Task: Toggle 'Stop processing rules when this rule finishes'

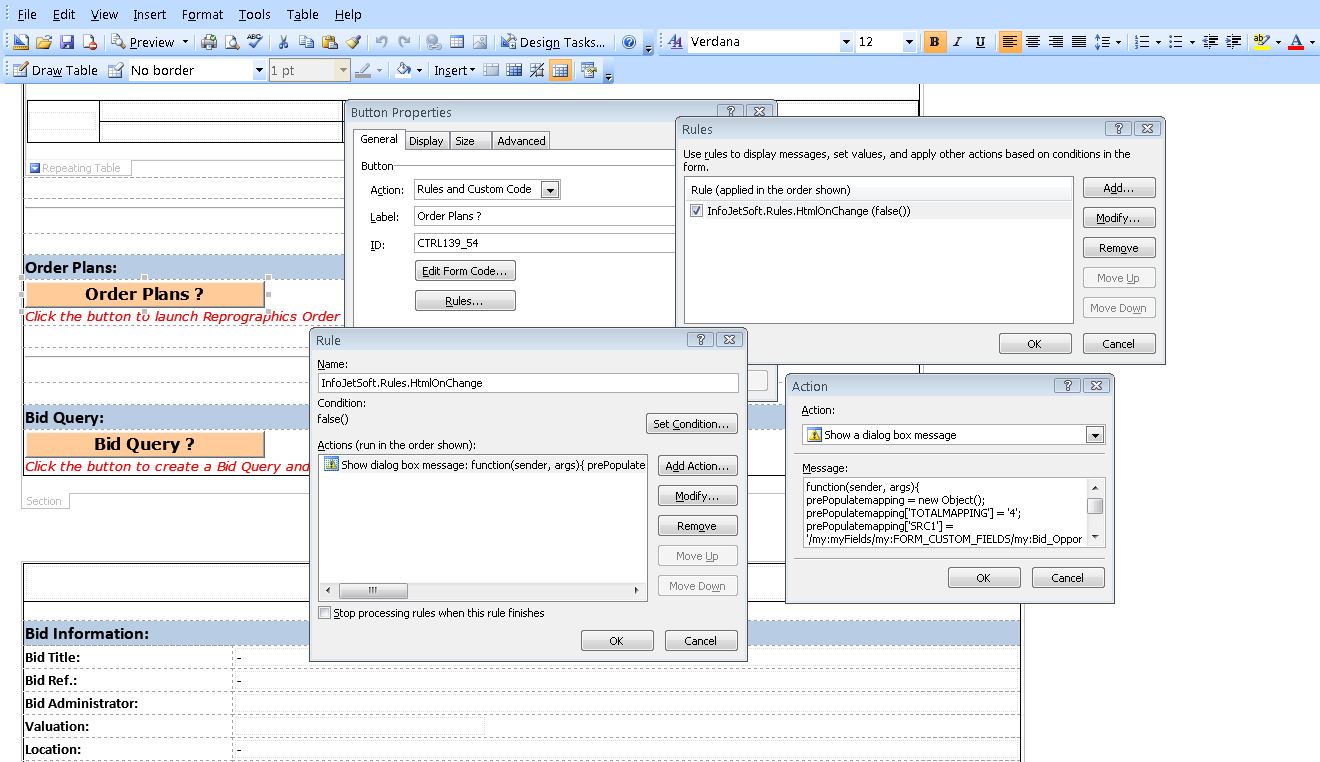Action: (324, 613)
